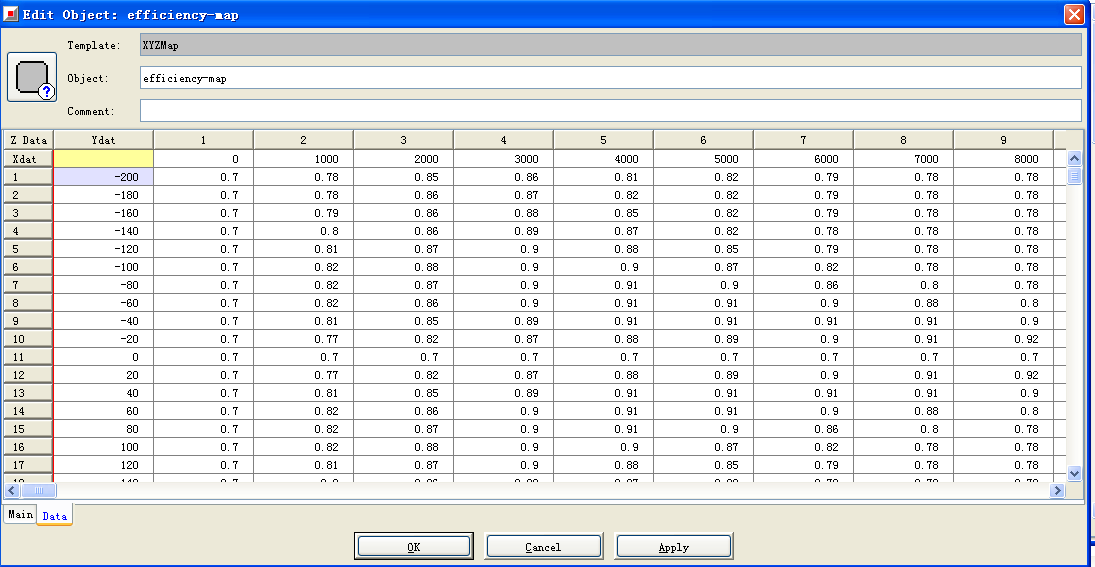Click 0.92 cell in row 10
The height and width of the screenshot is (567, 1095).
click(x=1003, y=339)
